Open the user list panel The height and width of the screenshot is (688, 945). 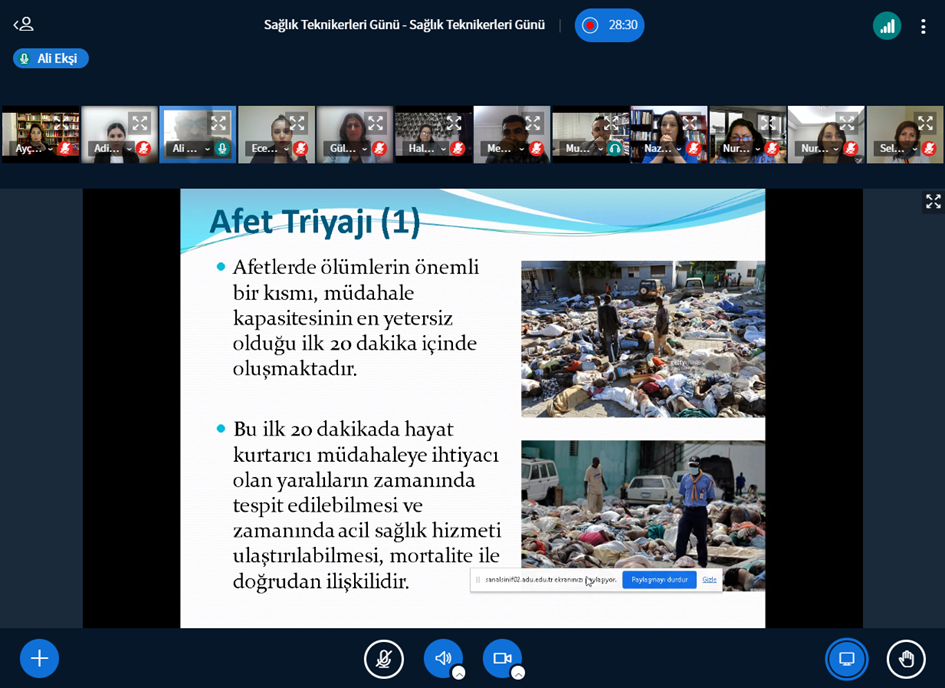(23, 24)
